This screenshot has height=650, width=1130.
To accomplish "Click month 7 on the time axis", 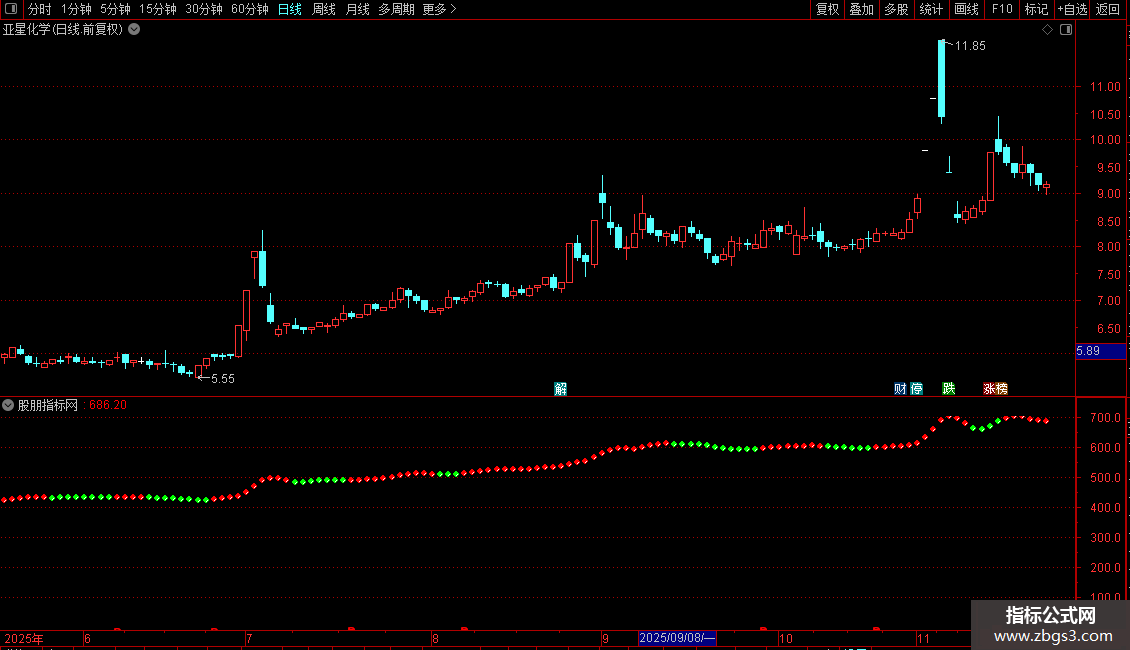I will point(249,639).
